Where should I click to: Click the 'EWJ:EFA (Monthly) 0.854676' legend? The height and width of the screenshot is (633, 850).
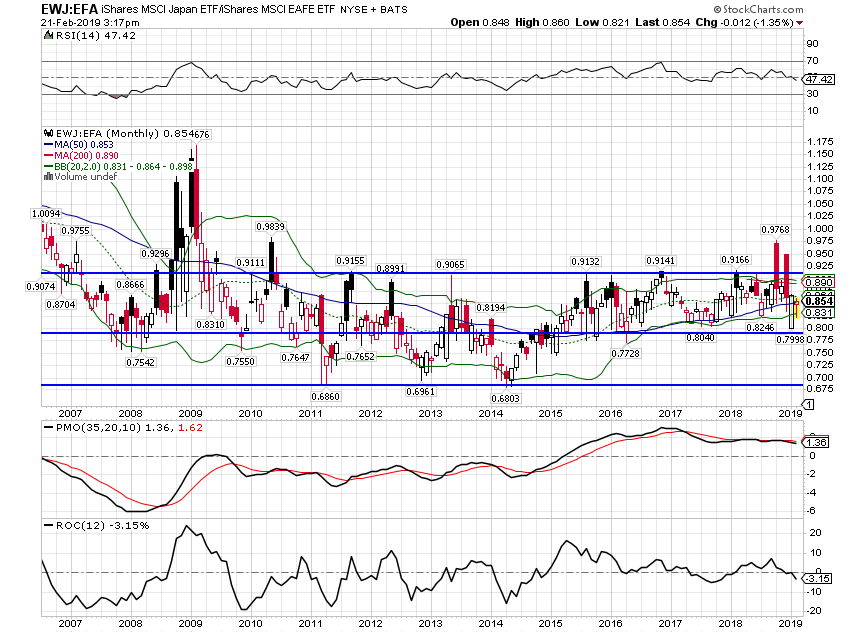[132, 133]
